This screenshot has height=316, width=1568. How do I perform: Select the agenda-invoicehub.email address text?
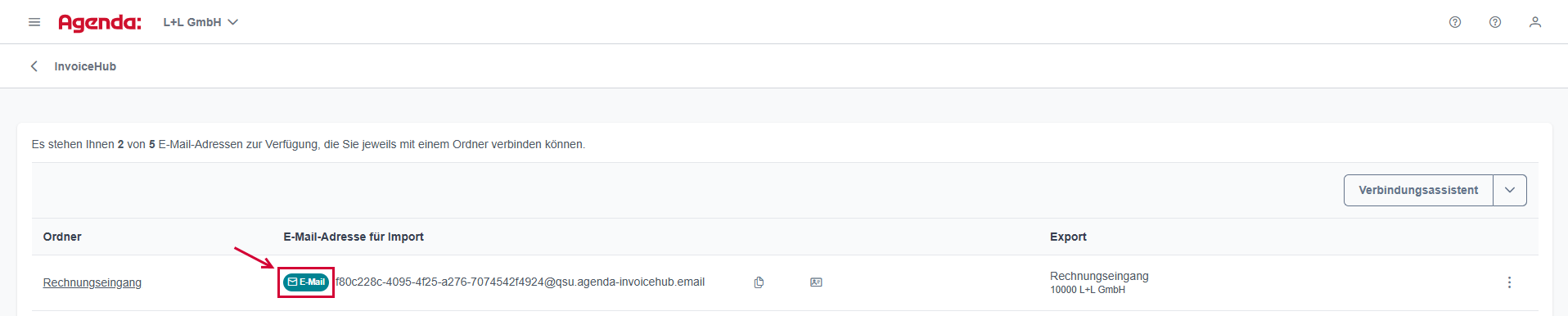(x=520, y=282)
